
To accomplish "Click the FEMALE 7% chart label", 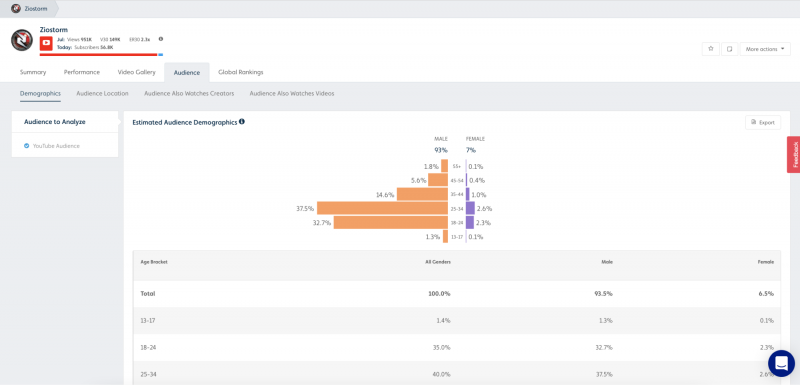I will click(475, 145).
